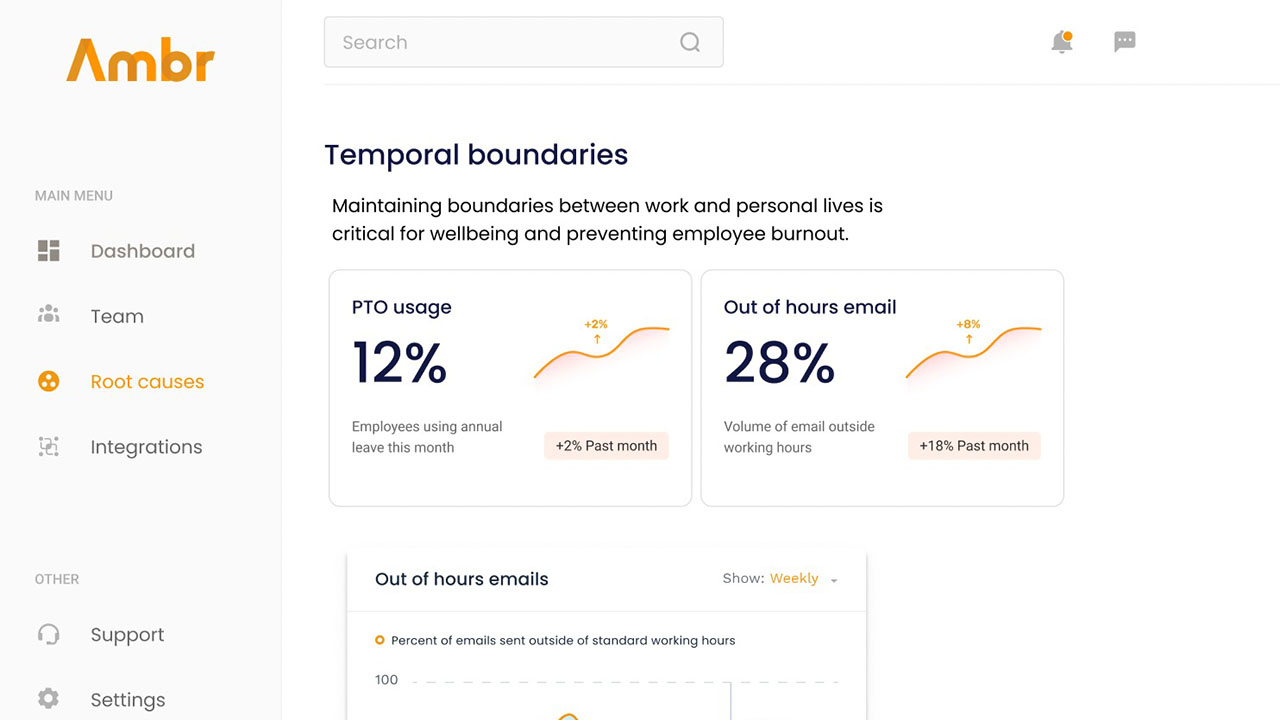Click the PTO usage trend chart
The width and height of the screenshot is (1280, 720).
pos(601,352)
